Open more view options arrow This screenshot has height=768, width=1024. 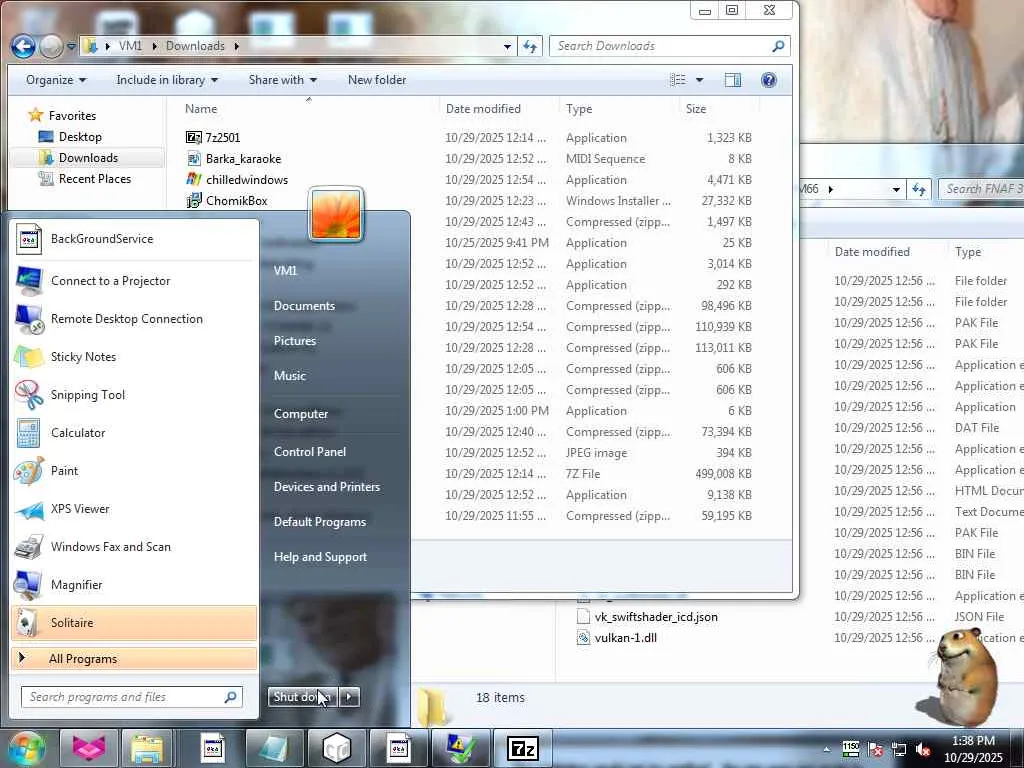click(699, 80)
